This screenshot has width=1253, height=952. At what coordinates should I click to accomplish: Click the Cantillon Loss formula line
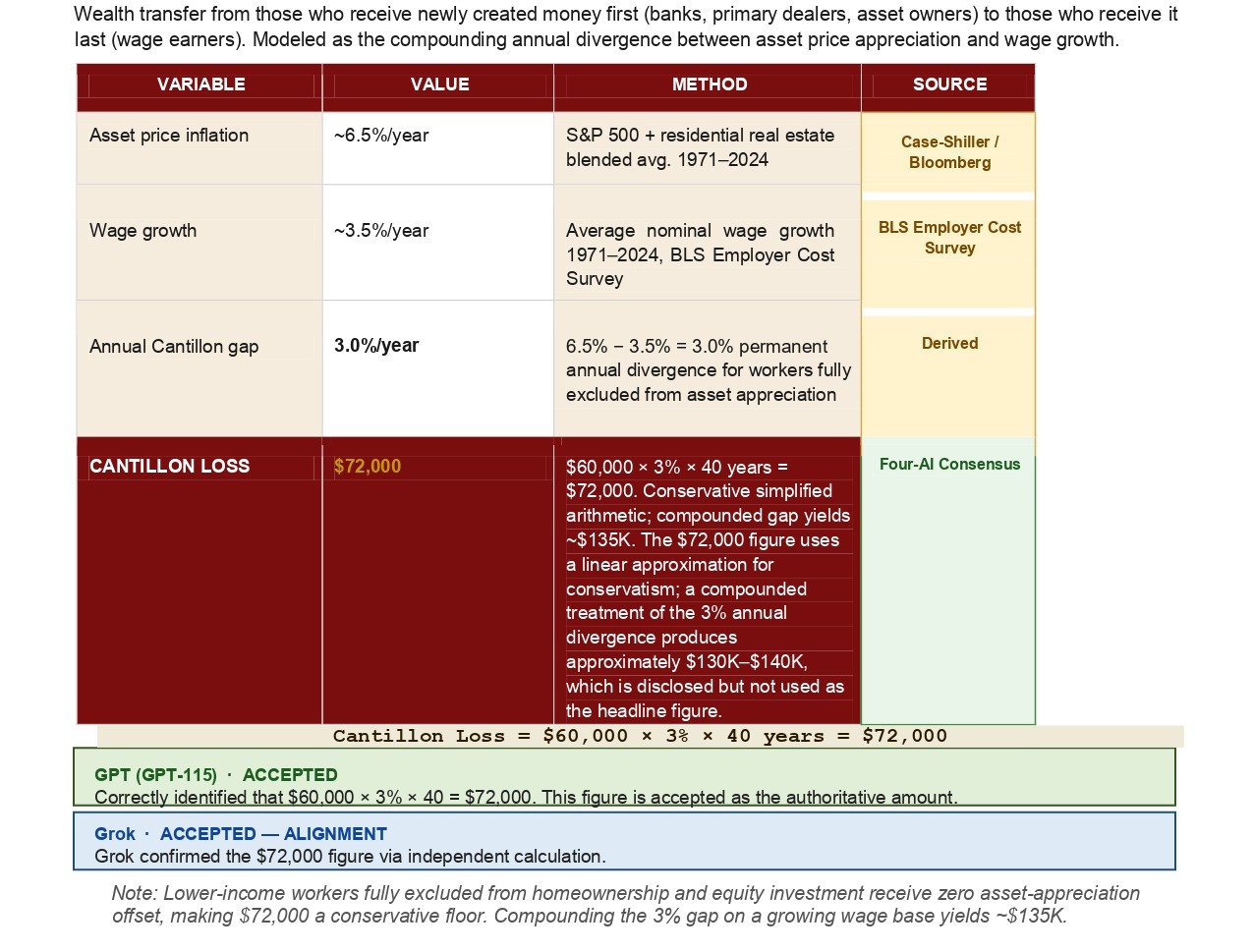click(640, 736)
